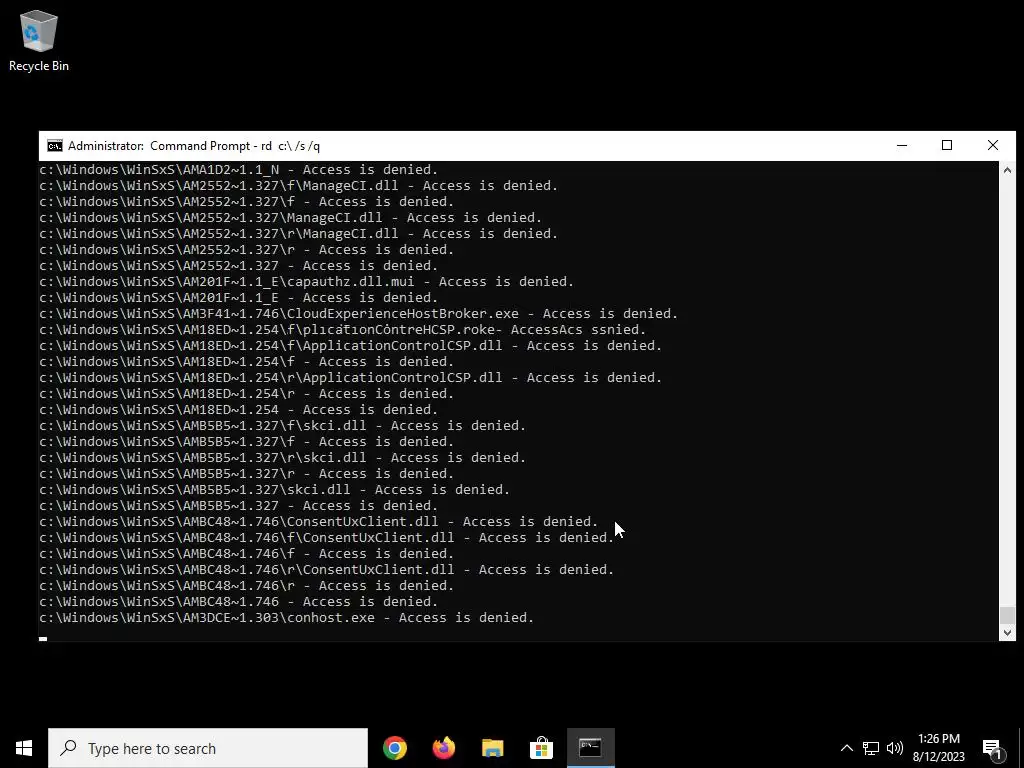Click the AMBC48~1.746\ConsentUxClient.dll line
The height and width of the screenshot is (768, 1024).
(319, 521)
